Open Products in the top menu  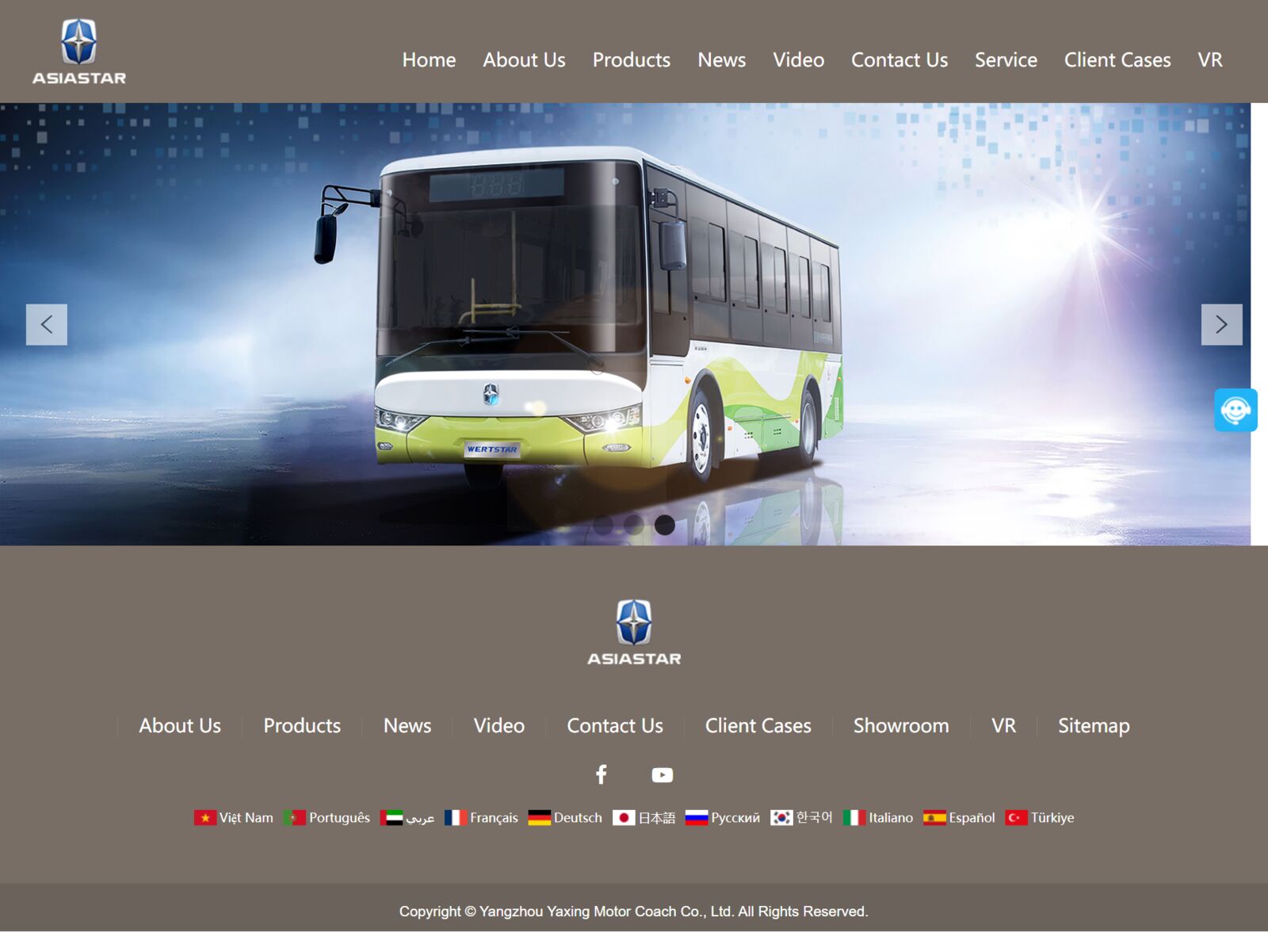[632, 59]
